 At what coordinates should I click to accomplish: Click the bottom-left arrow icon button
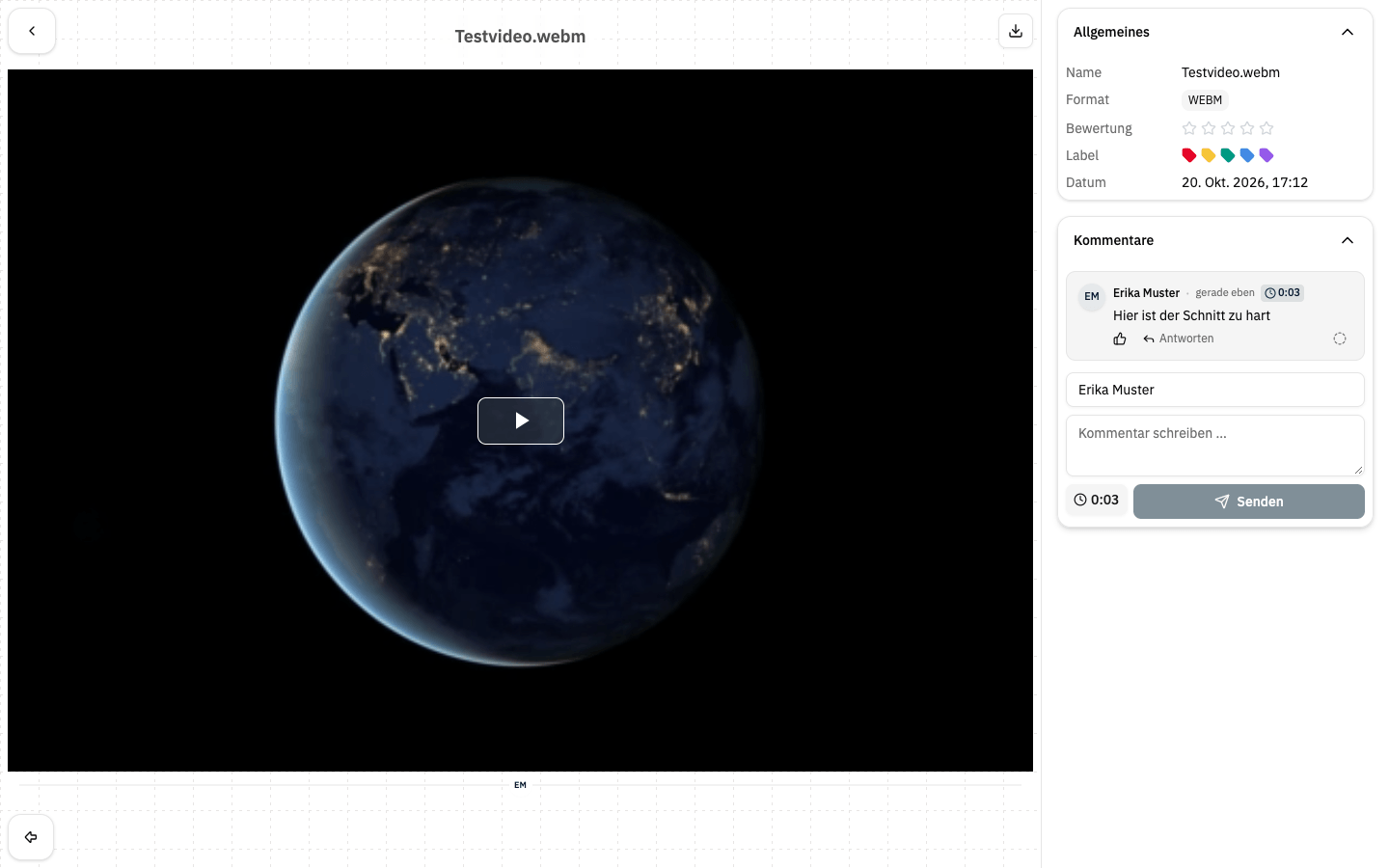click(31, 837)
